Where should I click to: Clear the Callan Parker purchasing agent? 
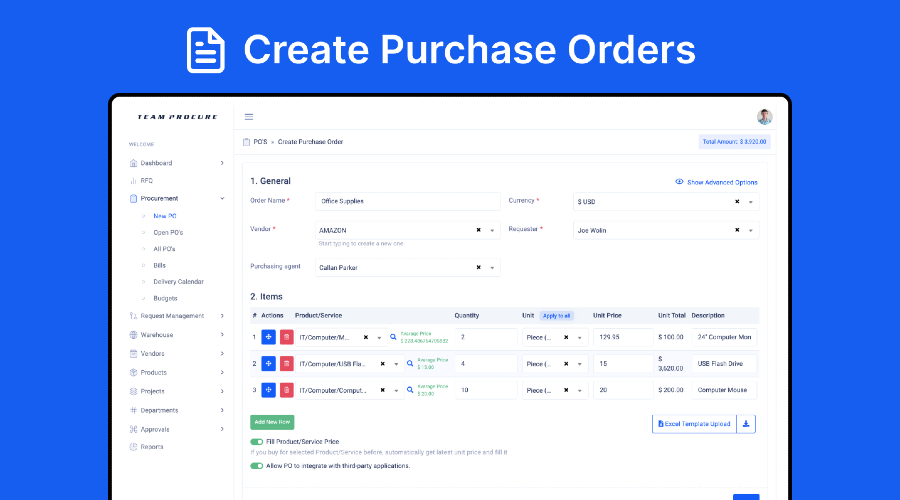tap(478, 268)
